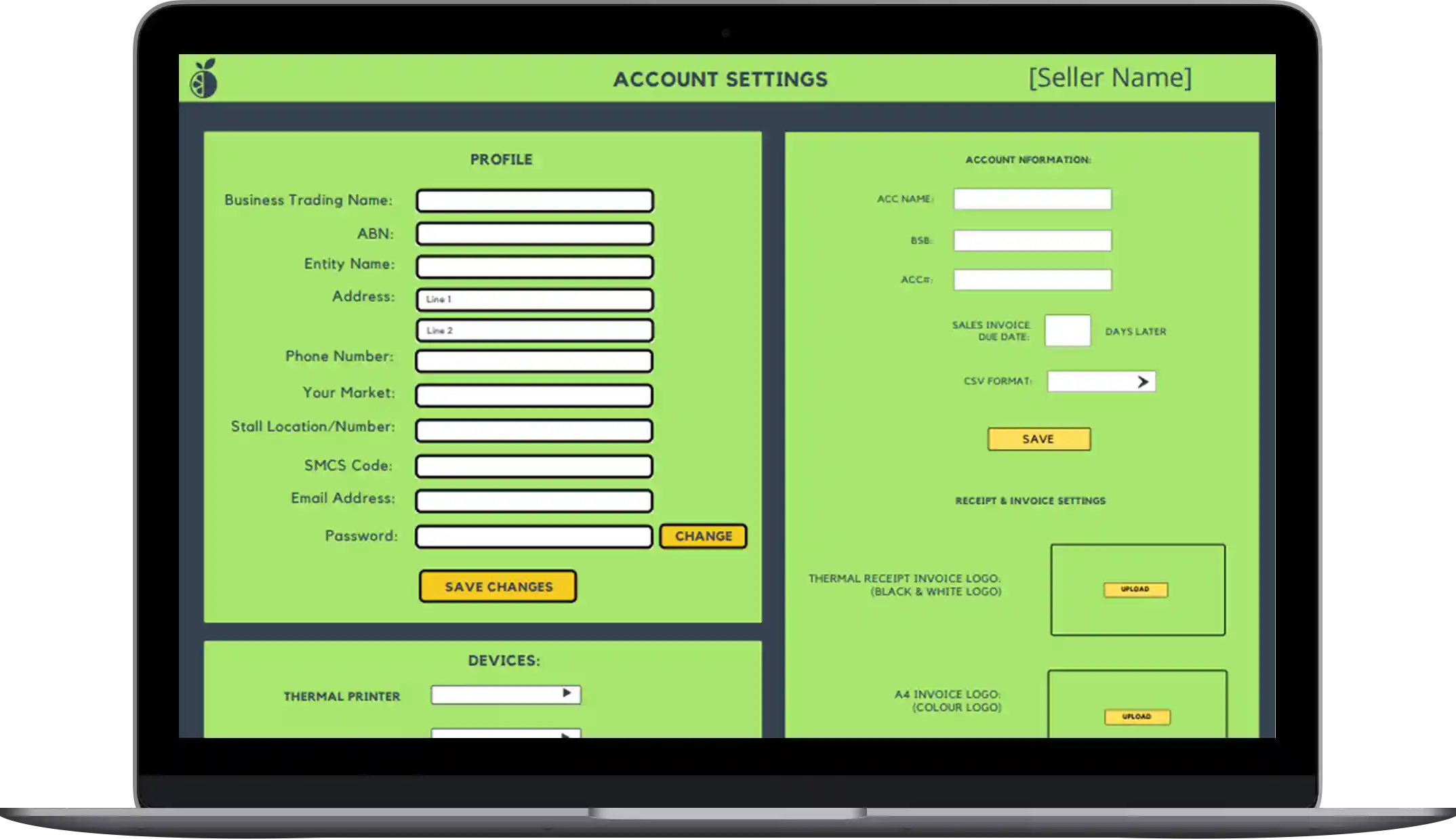Toggle the RECEIPT & INVOICE SETTINGS section

click(x=1029, y=500)
